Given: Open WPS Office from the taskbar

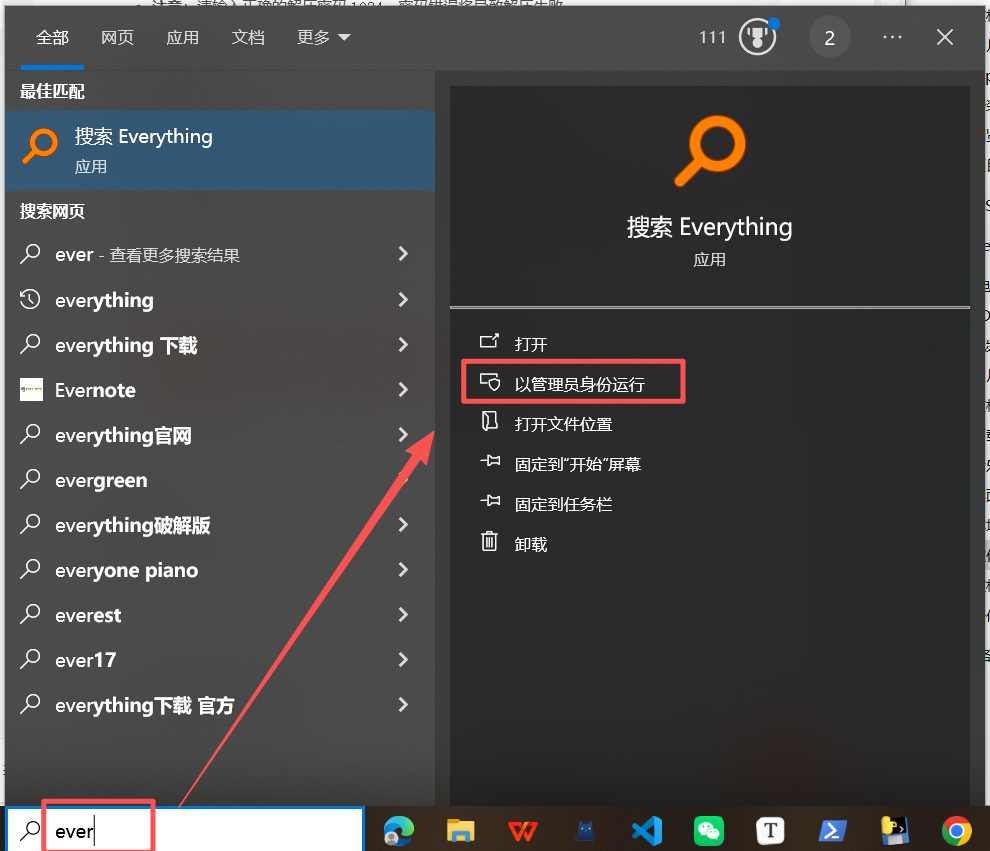Looking at the screenshot, I should (522, 831).
